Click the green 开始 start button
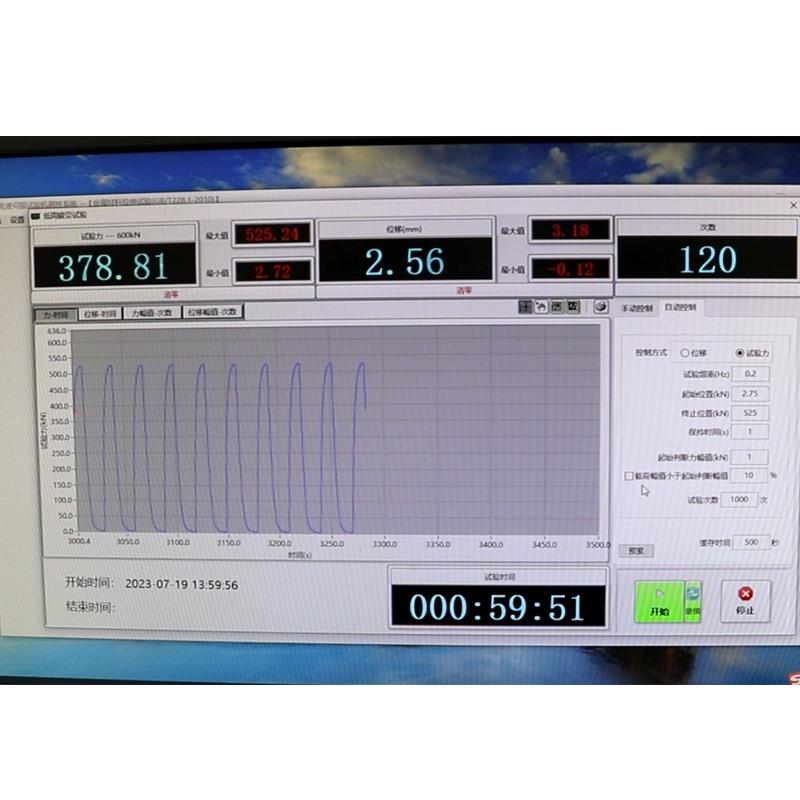Screen dimensions: 800x800 (659, 602)
